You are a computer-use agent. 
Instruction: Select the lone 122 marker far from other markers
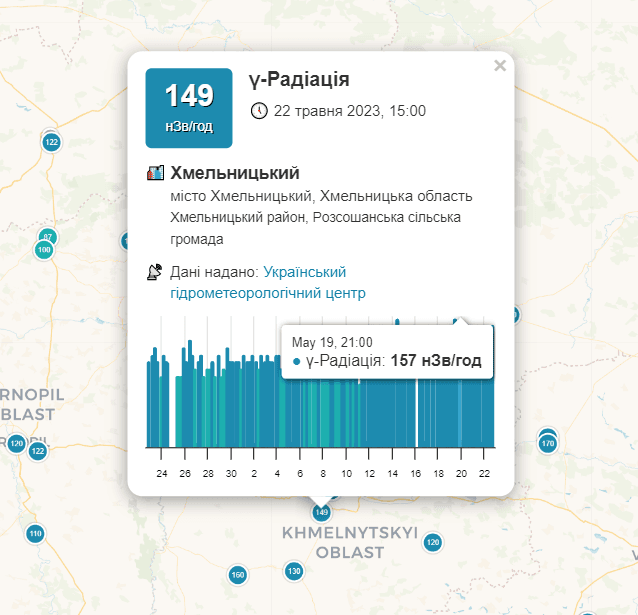pos(51,142)
